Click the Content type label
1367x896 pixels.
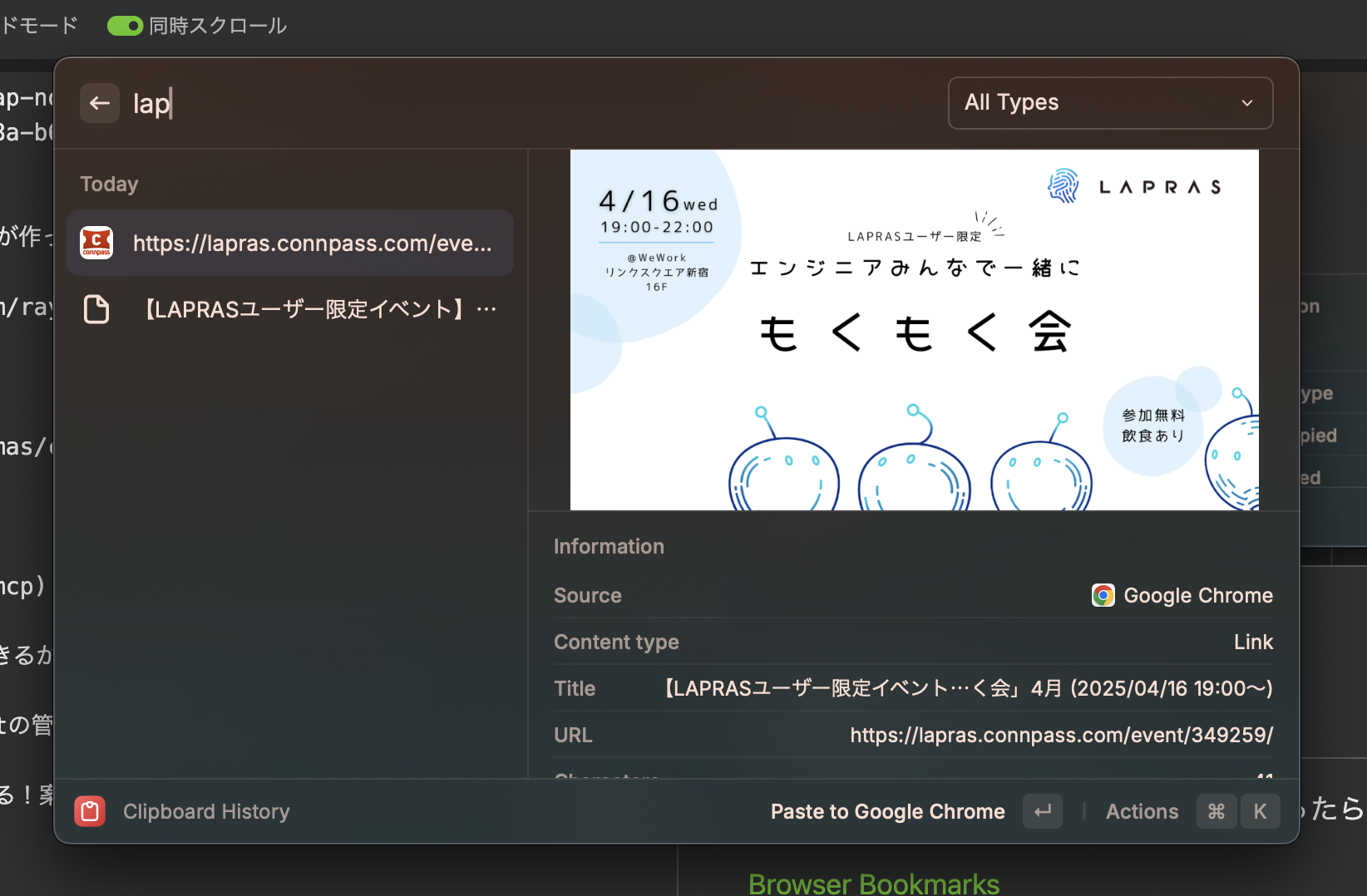(x=616, y=642)
